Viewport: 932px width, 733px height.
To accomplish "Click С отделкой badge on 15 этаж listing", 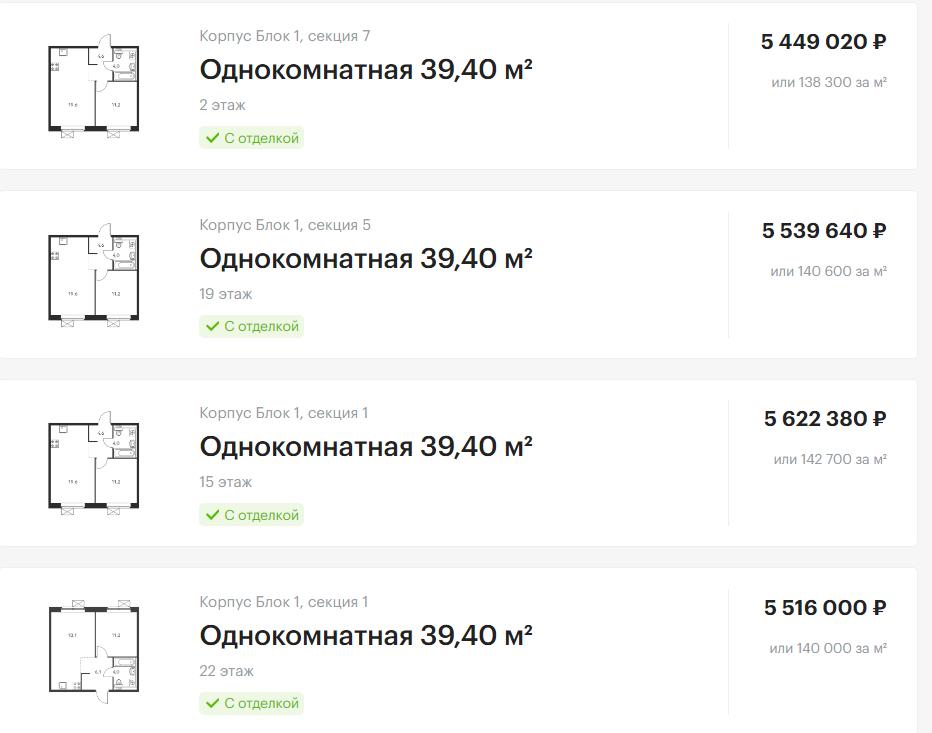I will point(251,515).
